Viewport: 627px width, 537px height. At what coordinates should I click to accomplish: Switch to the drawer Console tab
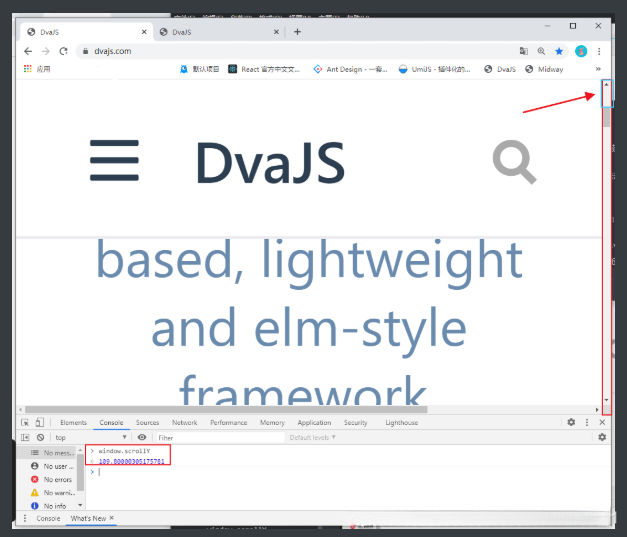48,518
